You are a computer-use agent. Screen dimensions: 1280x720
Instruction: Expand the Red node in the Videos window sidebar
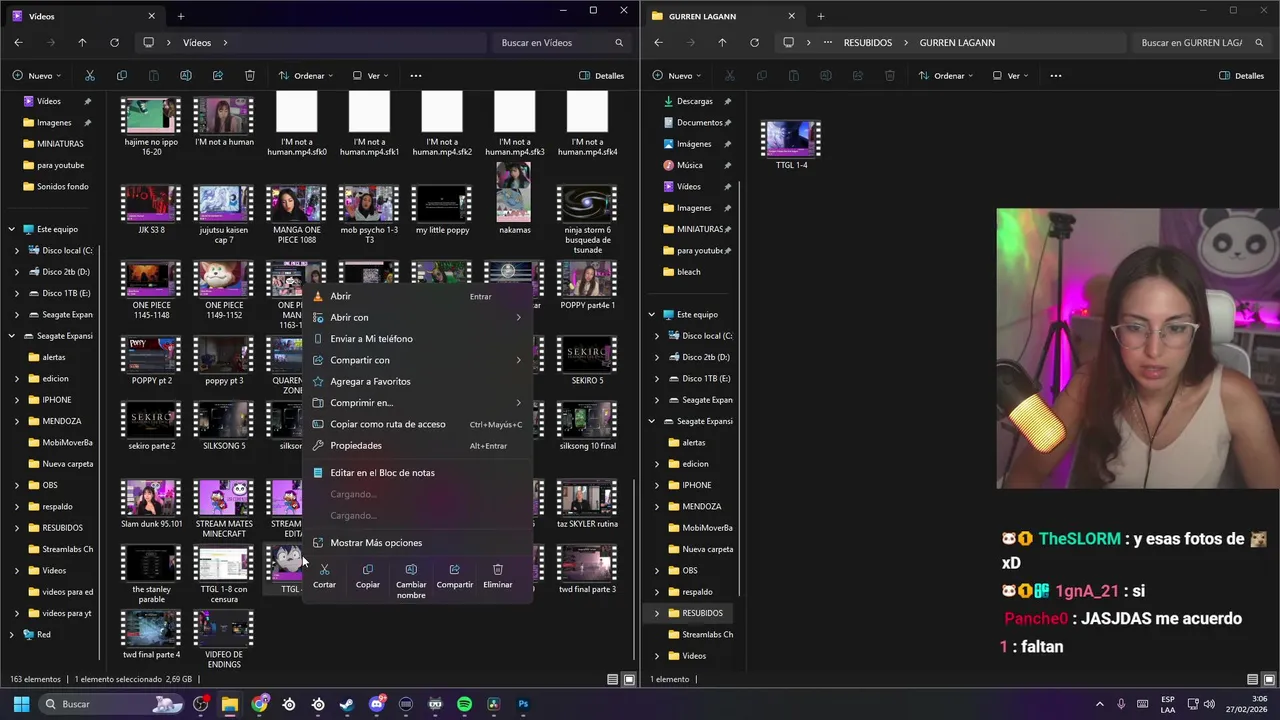(x=12, y=635)
